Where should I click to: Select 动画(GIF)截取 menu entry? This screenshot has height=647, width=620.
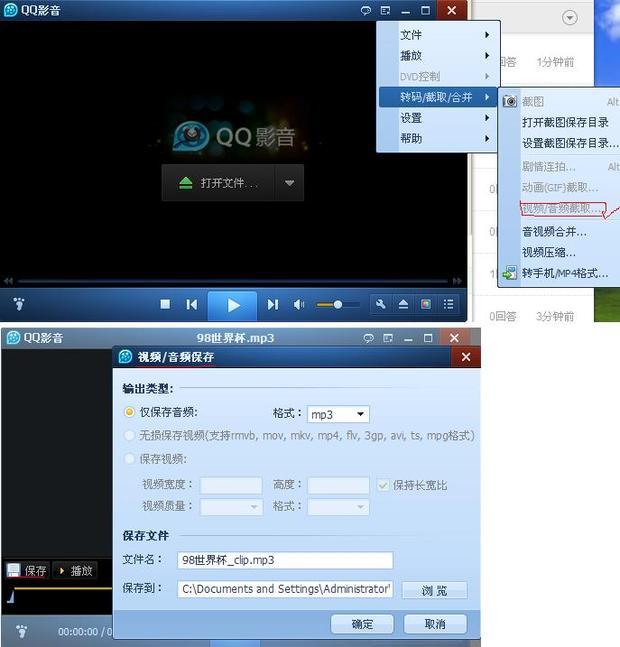click(x=560, y=188)
